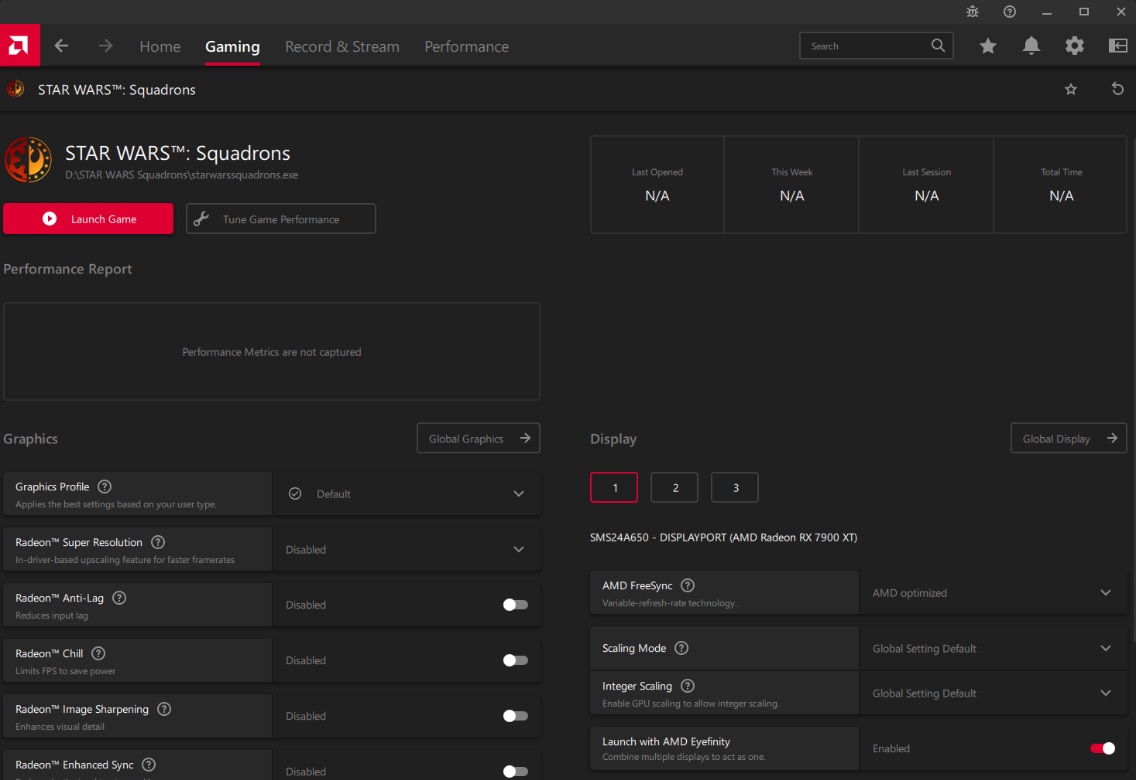
Task: Open AMD FreeSync dropdown
Action: (x=993, y=592)
